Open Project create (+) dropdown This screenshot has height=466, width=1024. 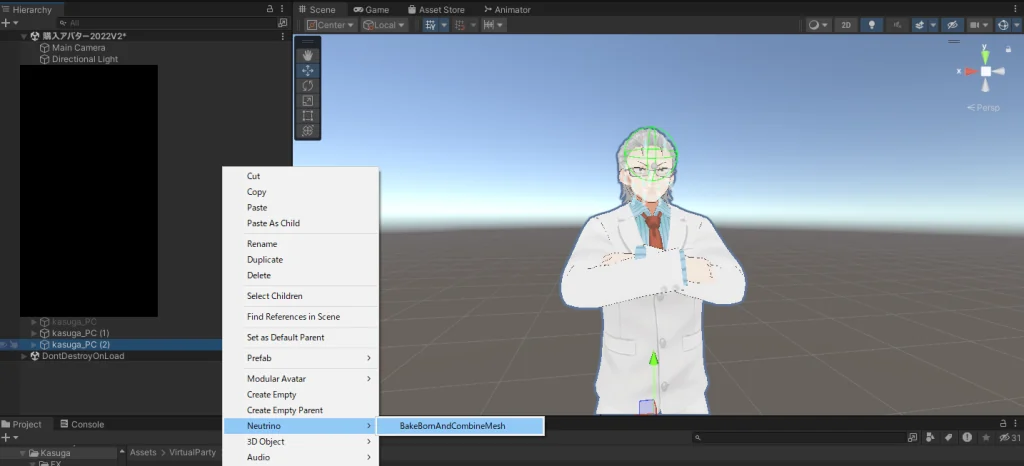tap(9, 437)
